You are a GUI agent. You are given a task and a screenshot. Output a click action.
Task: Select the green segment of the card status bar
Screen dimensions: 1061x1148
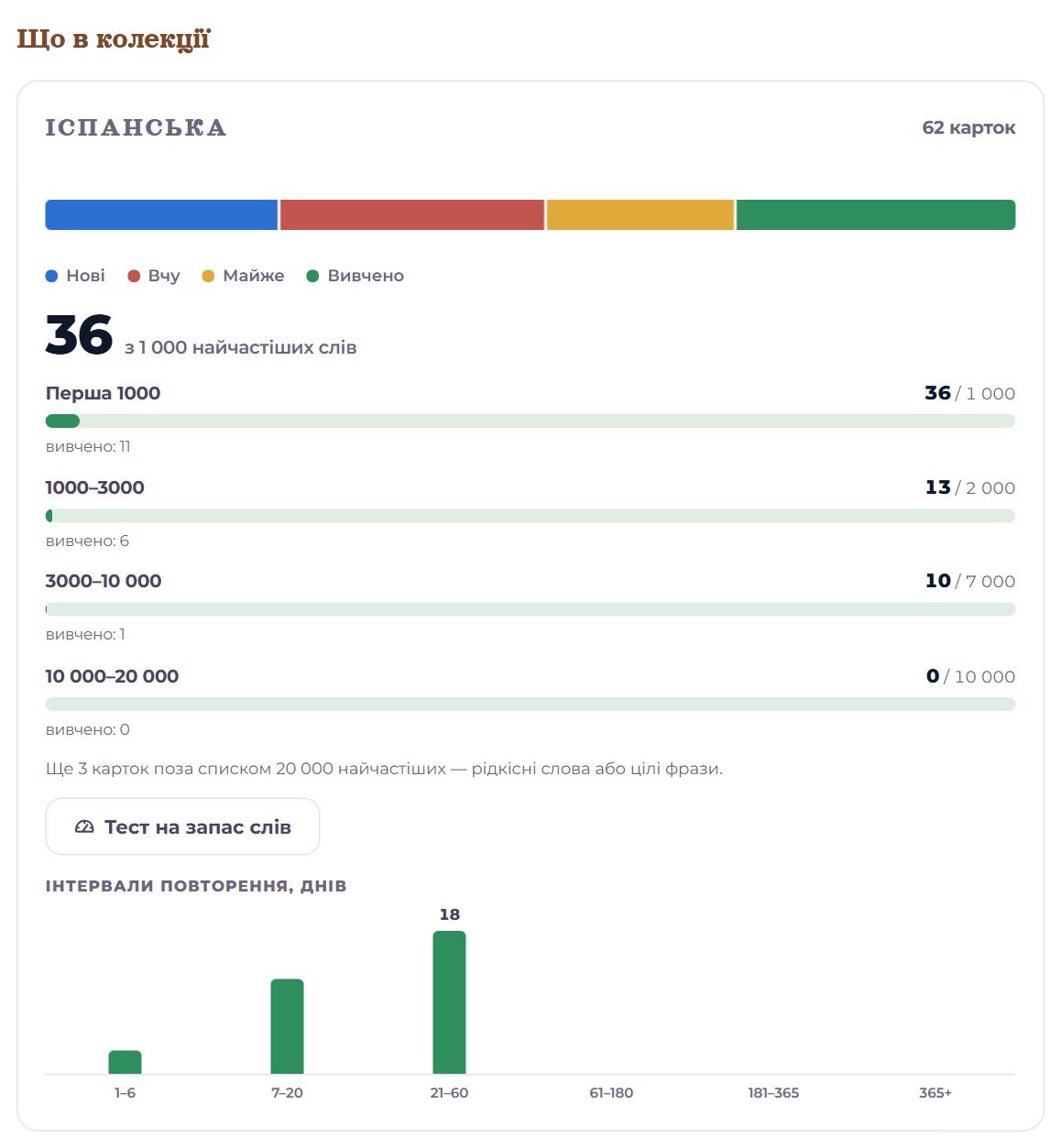pos(876,214)
